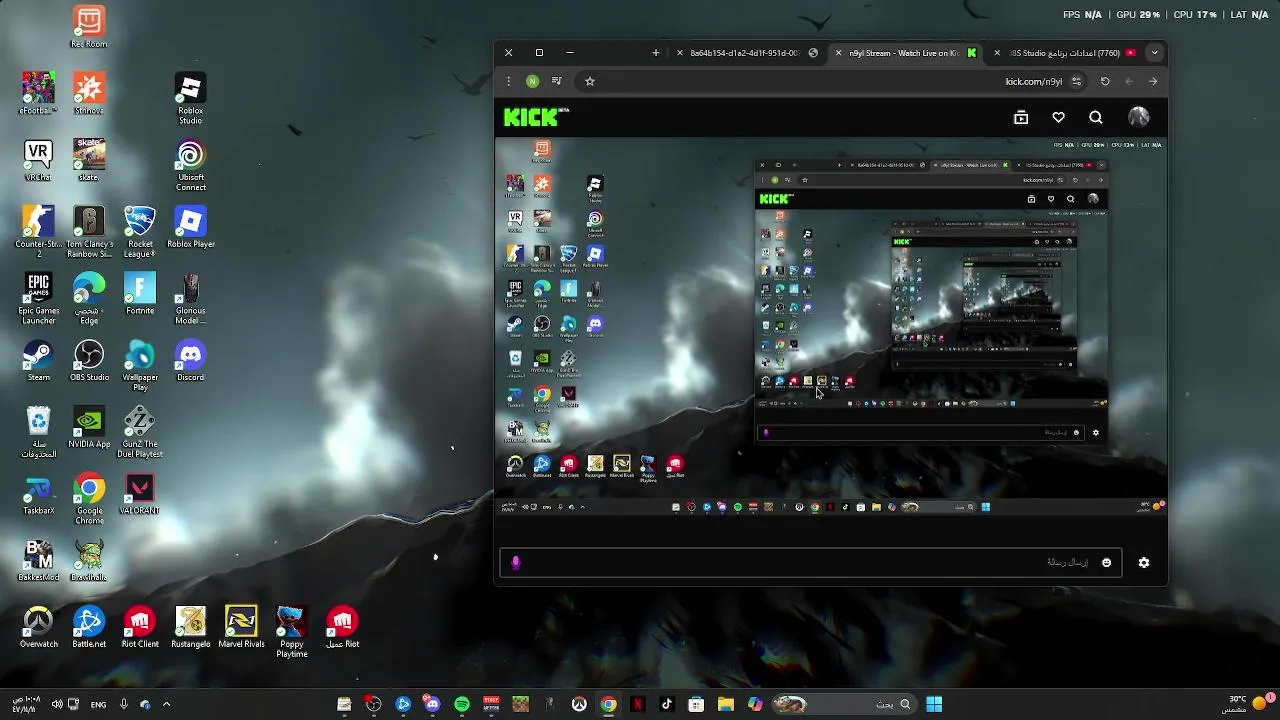Select the Riot Client desktop icon
This screenshot has height=720, width=1280.
click(x=140, y=628)
